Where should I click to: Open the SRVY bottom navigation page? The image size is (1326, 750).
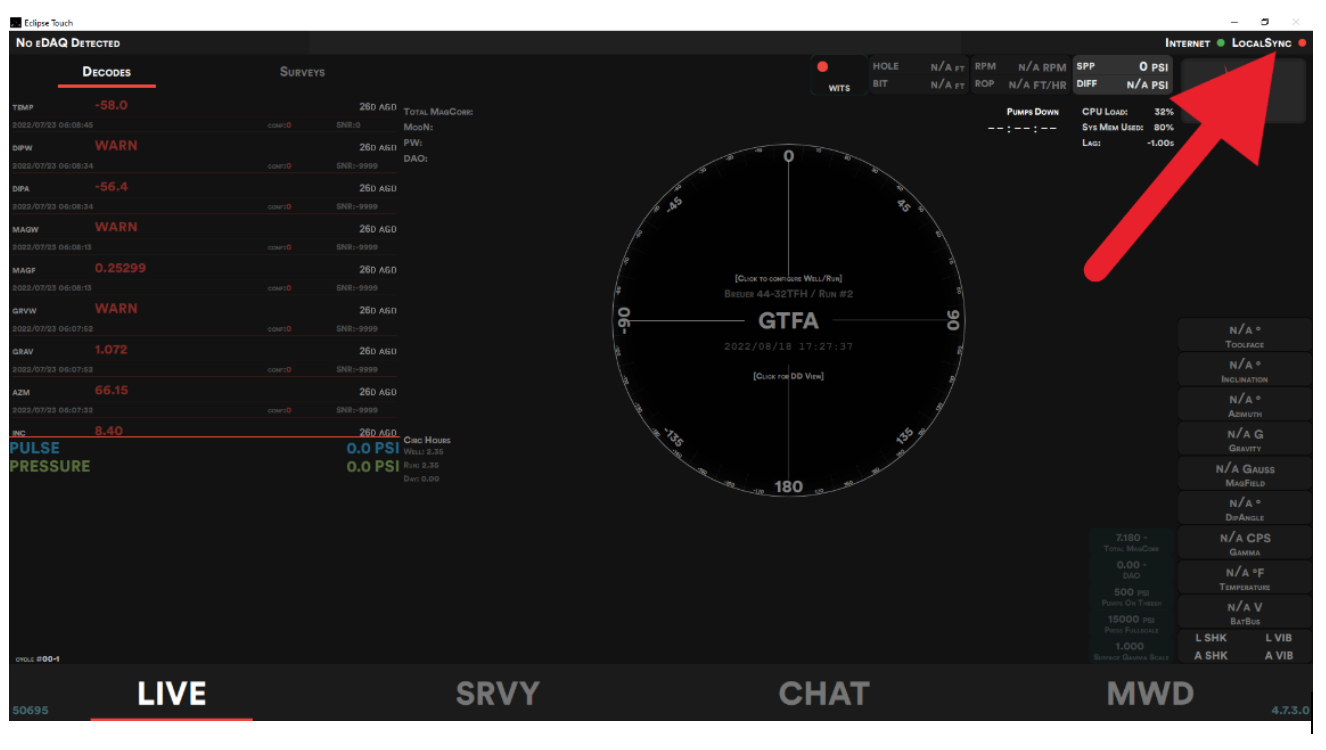pos(497,694)
